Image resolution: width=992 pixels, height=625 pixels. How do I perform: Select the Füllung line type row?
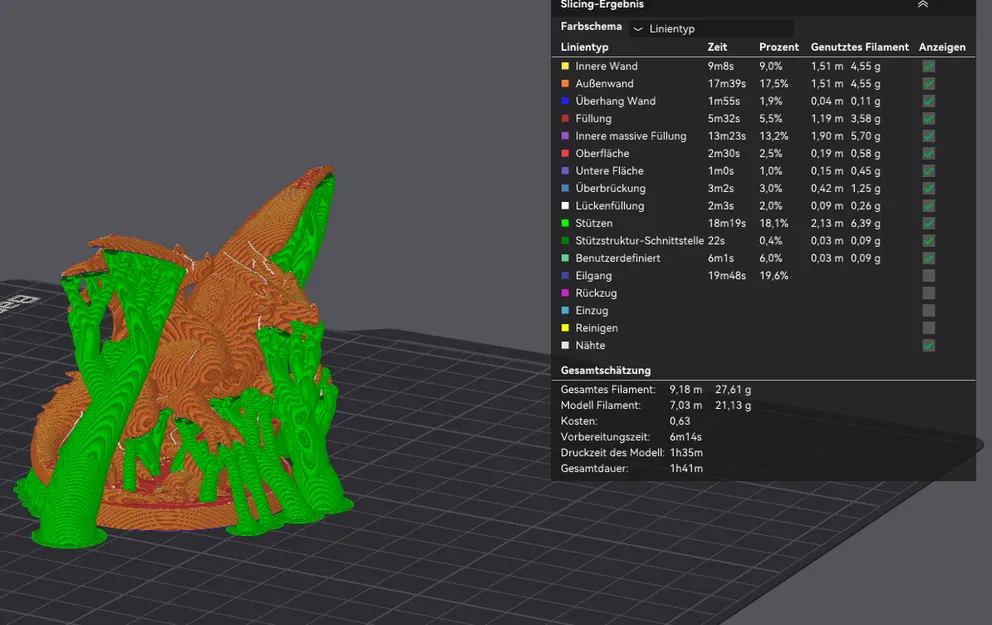tap(593, 119)
